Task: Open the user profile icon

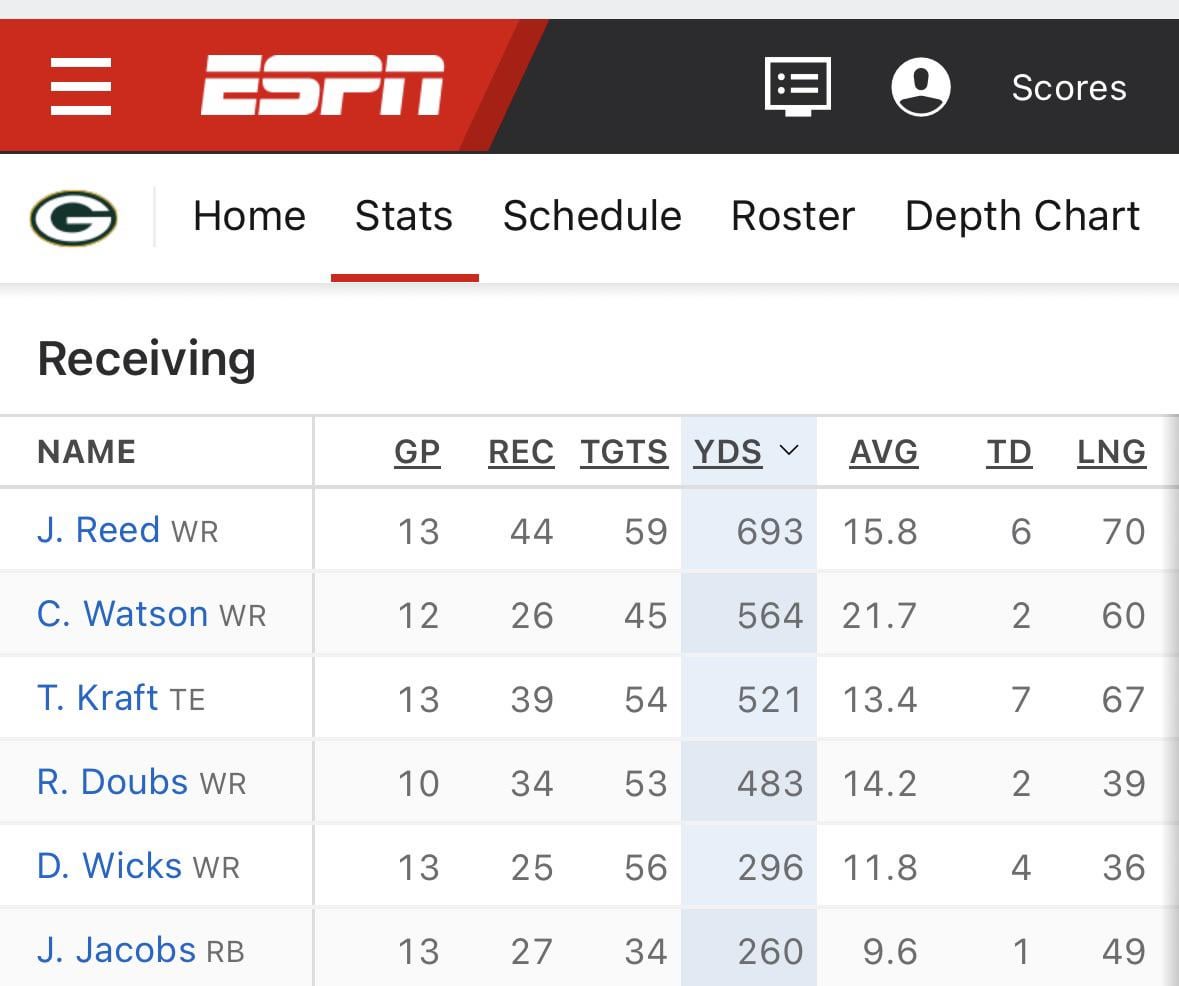Action: [x=921, y=86]
